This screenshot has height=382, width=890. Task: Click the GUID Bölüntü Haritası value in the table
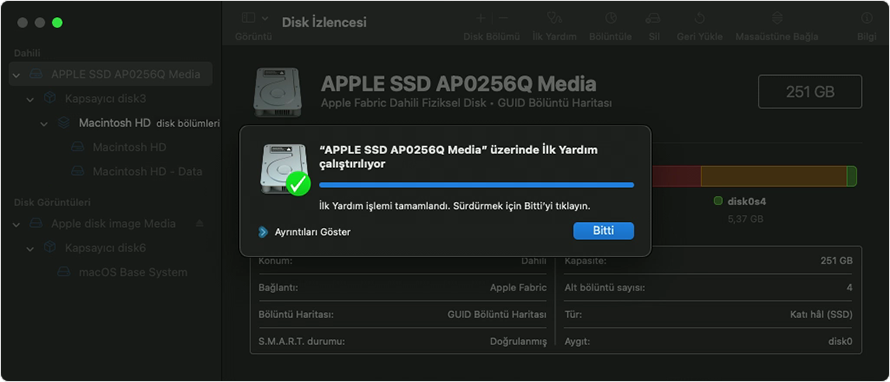[x=497, y=314]
